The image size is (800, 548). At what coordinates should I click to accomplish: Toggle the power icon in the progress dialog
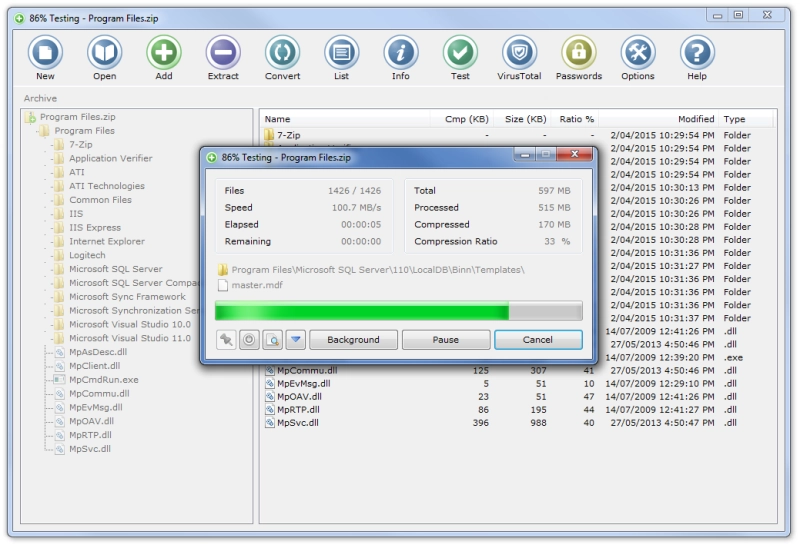click(249, 340)
